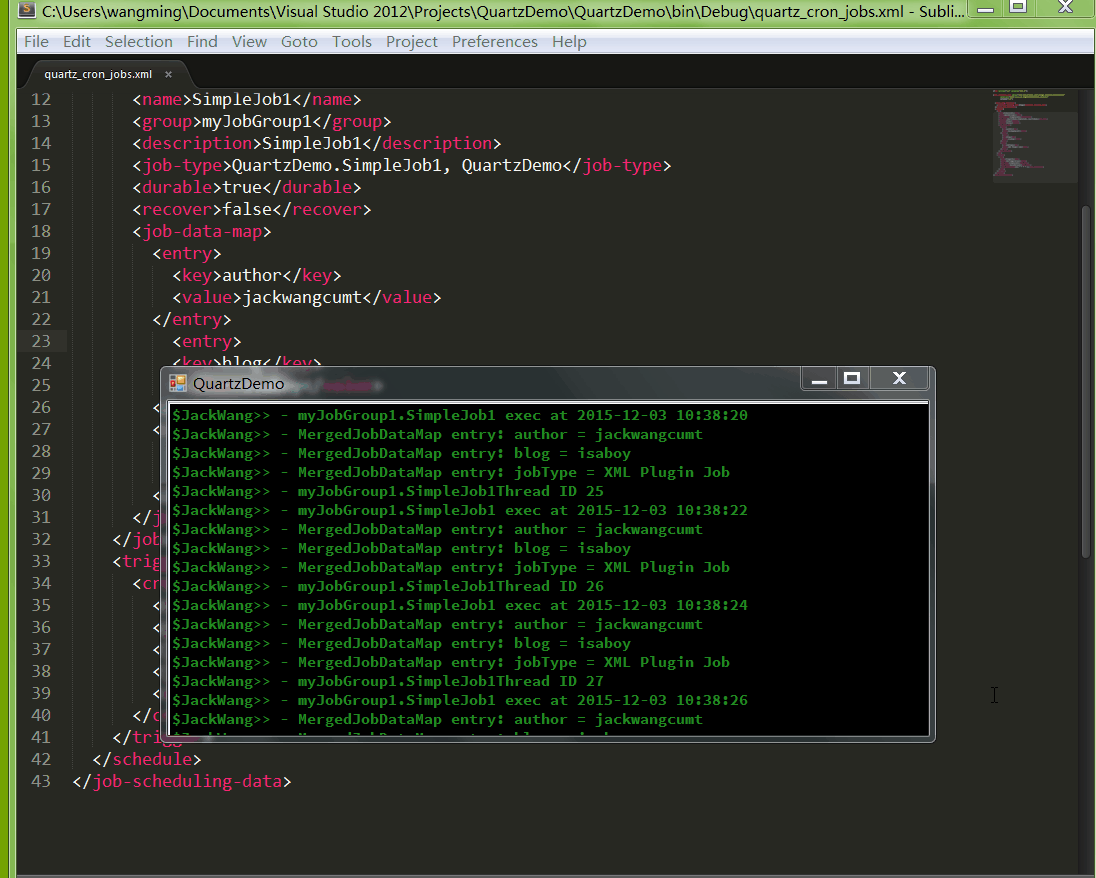The width and height of the screenshot is (1096, 878).
Task: Open the Find menu
Action: [x=202, y=42]
